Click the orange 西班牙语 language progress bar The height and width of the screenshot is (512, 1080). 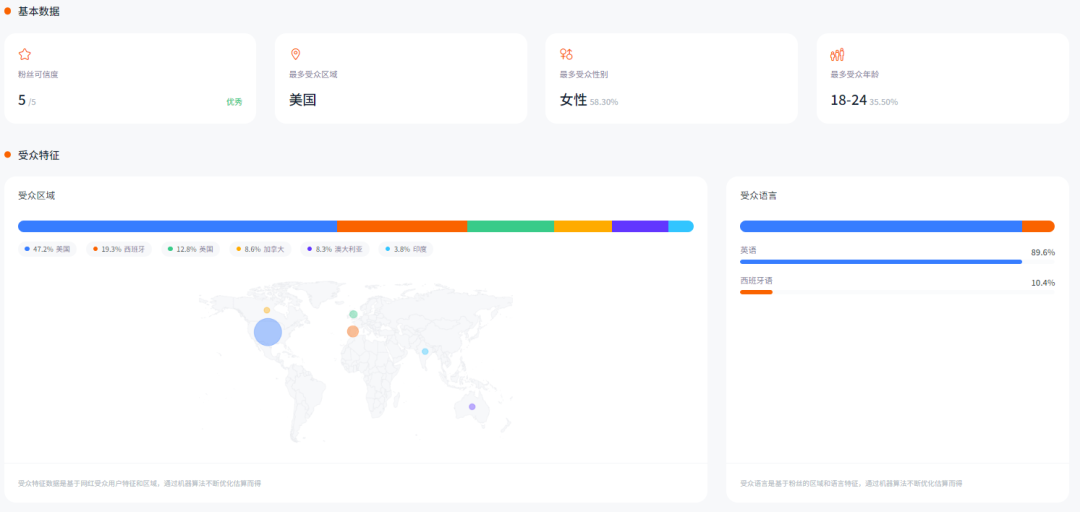(x=756, y=292)
